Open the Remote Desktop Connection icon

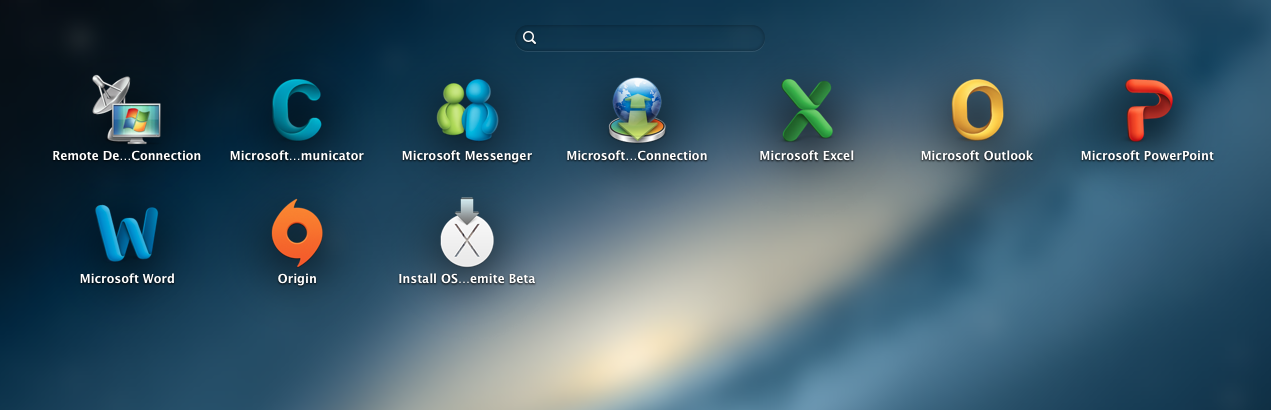pos(127,109)
